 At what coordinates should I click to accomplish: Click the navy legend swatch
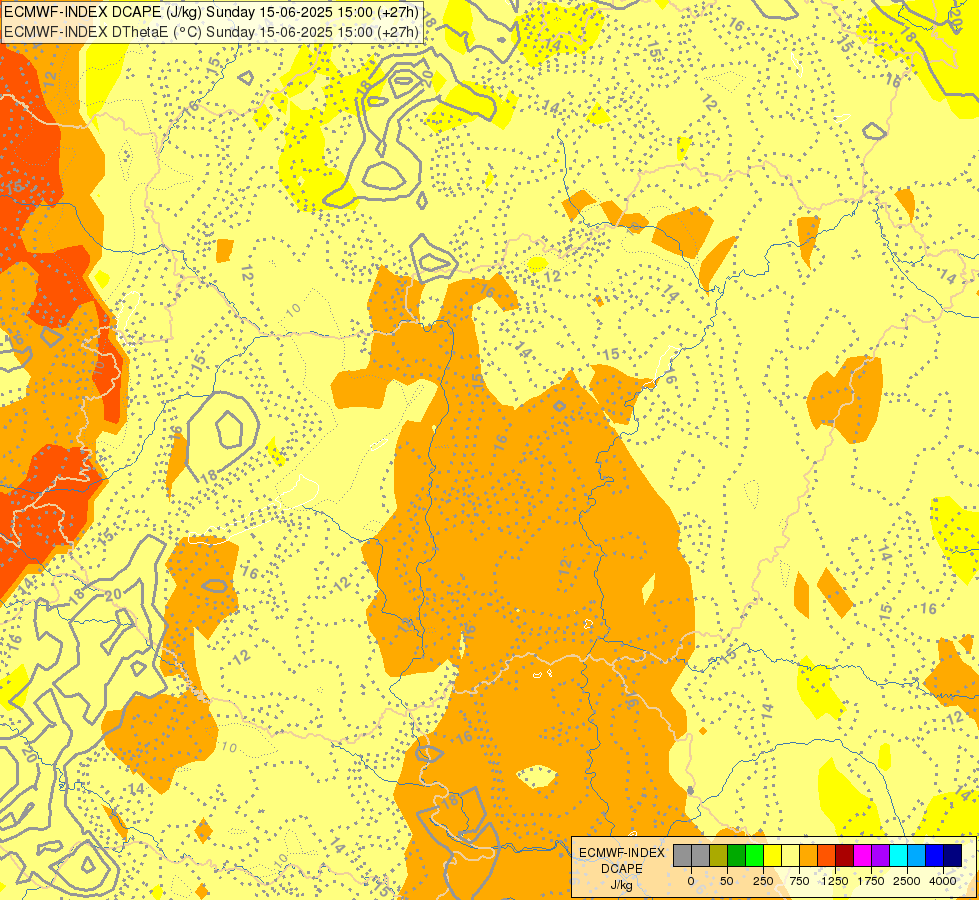click(953, 855)
